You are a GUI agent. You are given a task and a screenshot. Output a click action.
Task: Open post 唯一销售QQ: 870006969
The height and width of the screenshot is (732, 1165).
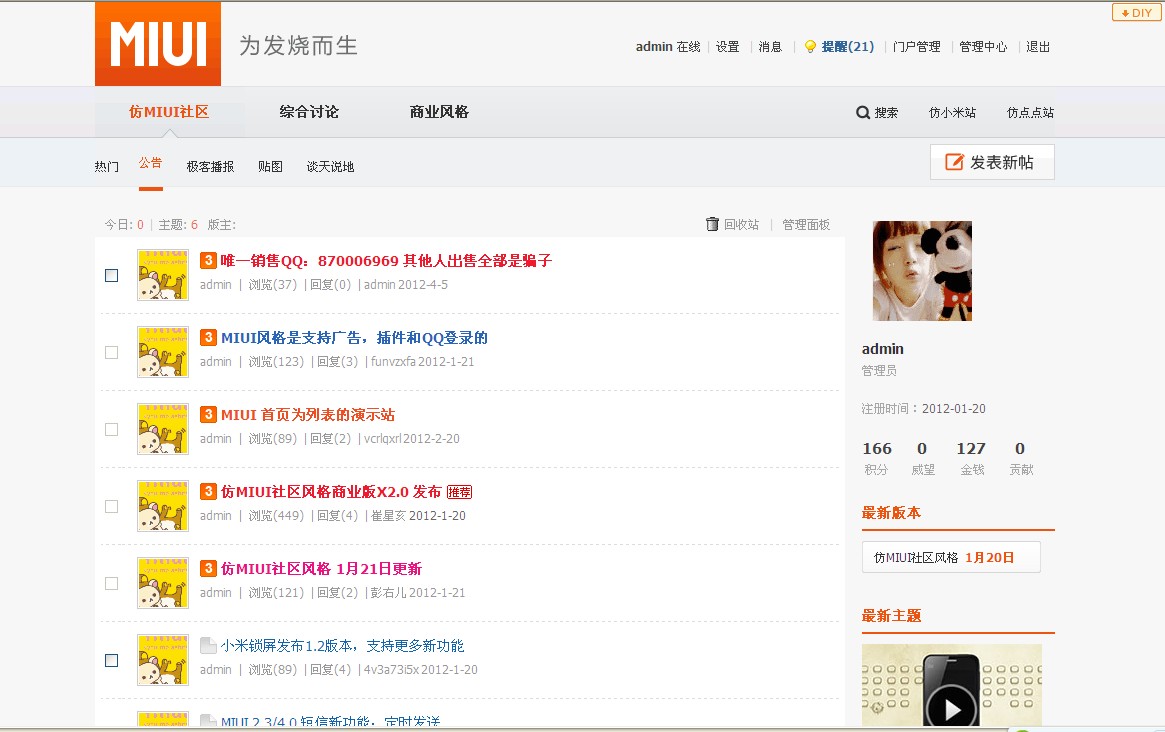(x=386, y=261)
